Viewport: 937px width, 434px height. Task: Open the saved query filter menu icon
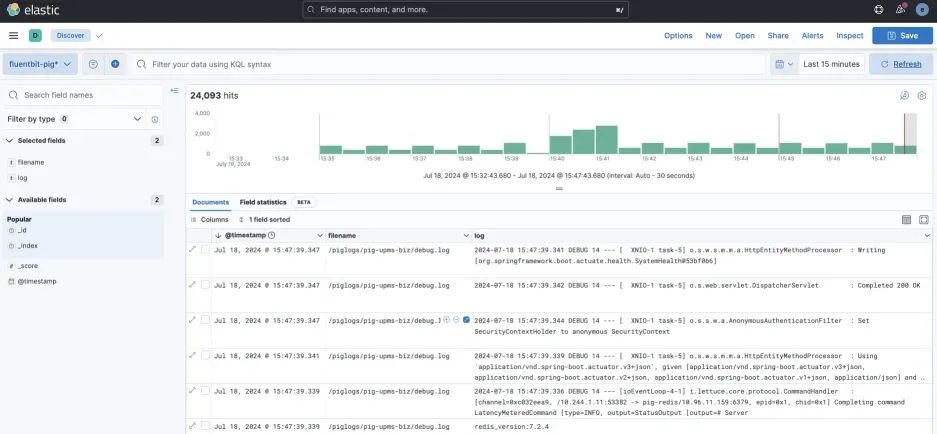[93, 64]
